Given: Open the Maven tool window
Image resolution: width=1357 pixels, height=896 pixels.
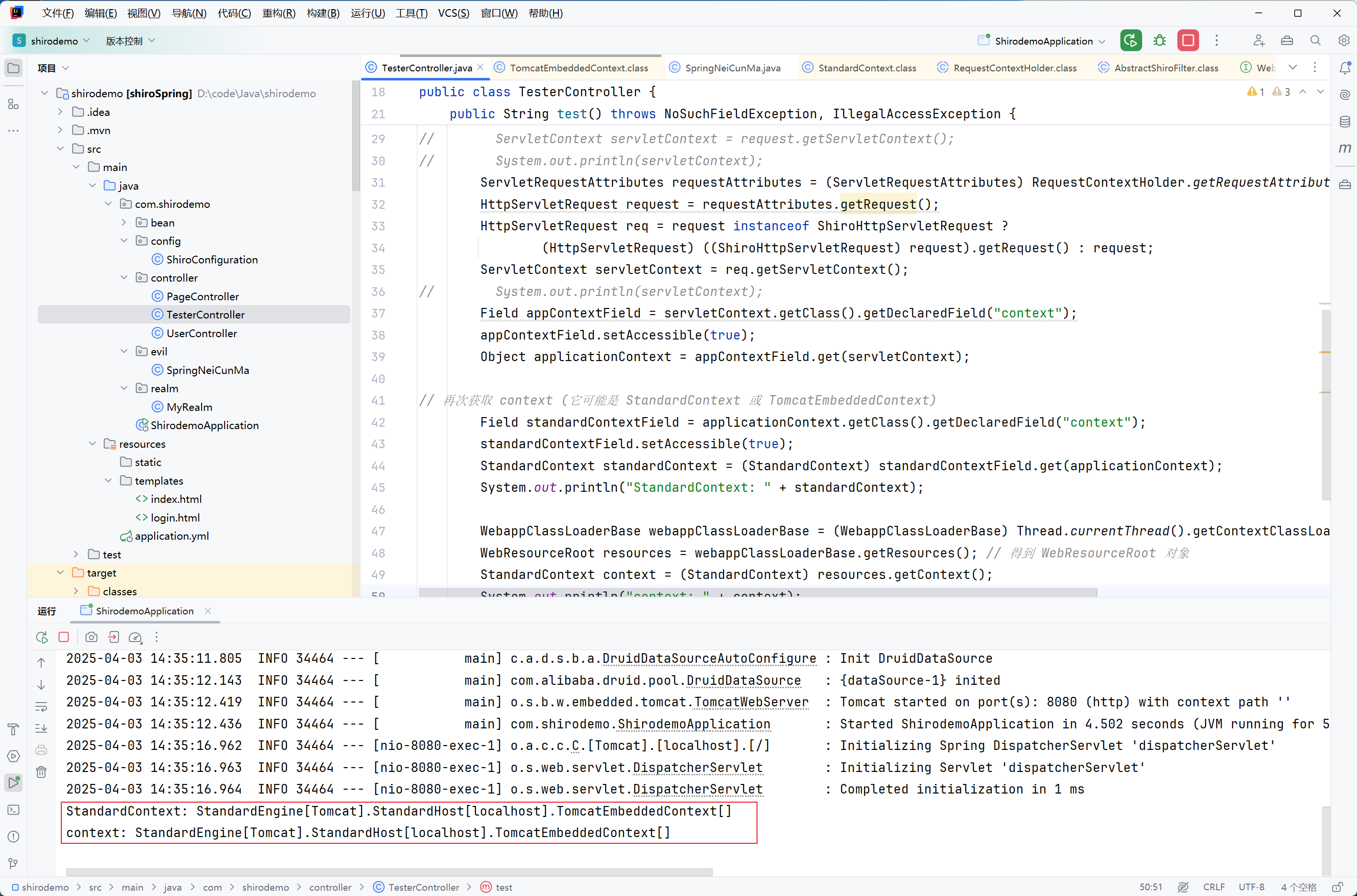Looking at the screenshot, I should pyautogui.click(x=1345, y=148).
